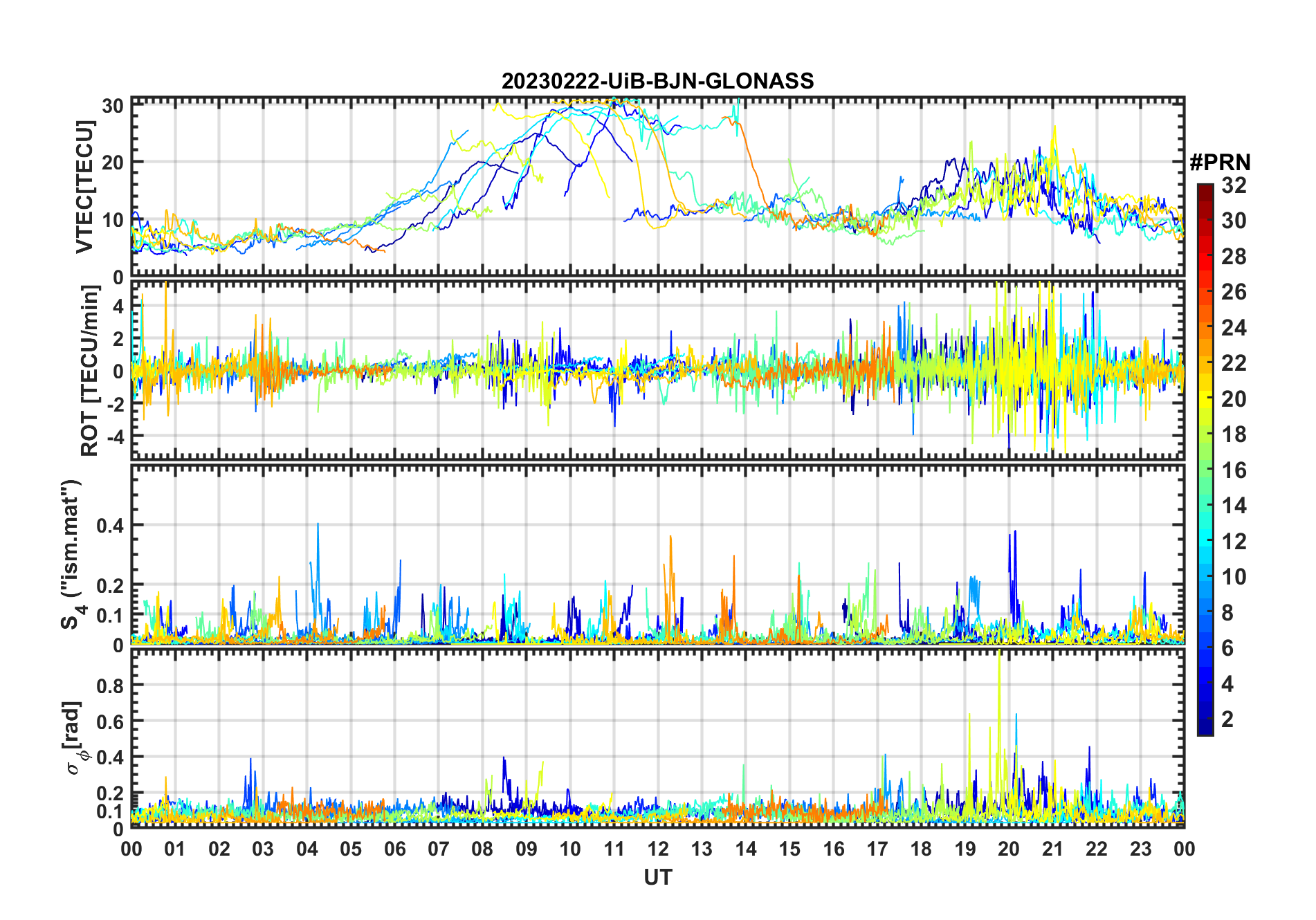Screen dimensions: 1316x920
Task: Click the 30 tick on VTEC axis
Action: pos(113,106)
